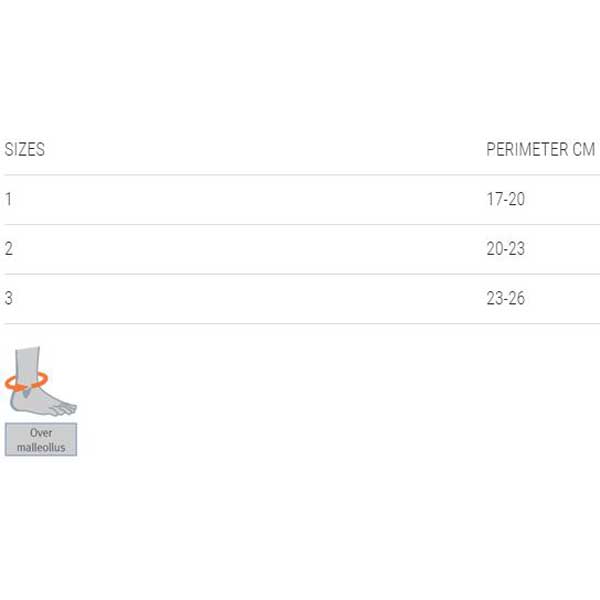Click the word malleollus in label box

tap(41, 447)
